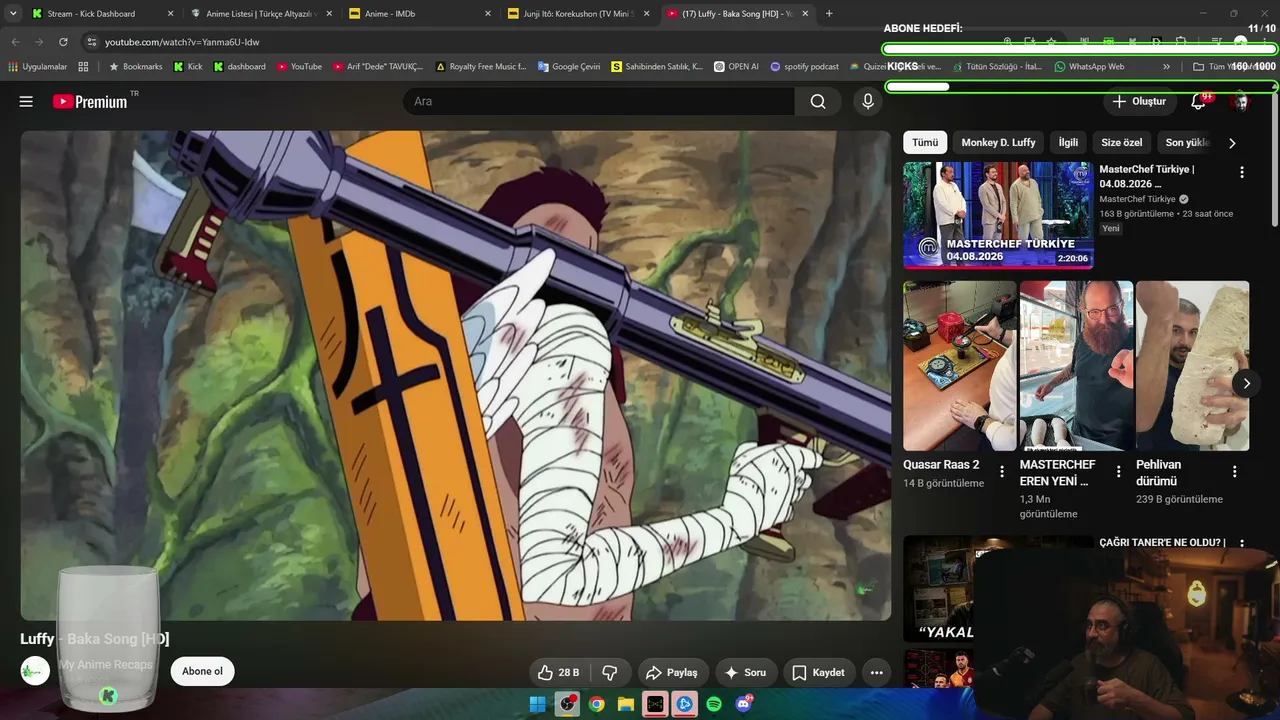Screen dimensions: 1280x720
Task: Open the spotify podcast bookmark
Action: point(804,67)
